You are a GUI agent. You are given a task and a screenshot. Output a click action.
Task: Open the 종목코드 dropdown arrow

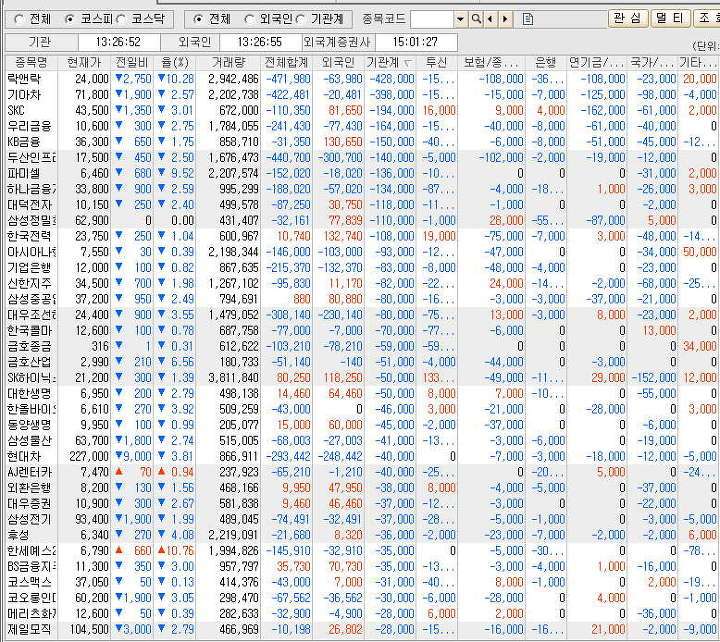pyautogui.click(x=461, y=19)
